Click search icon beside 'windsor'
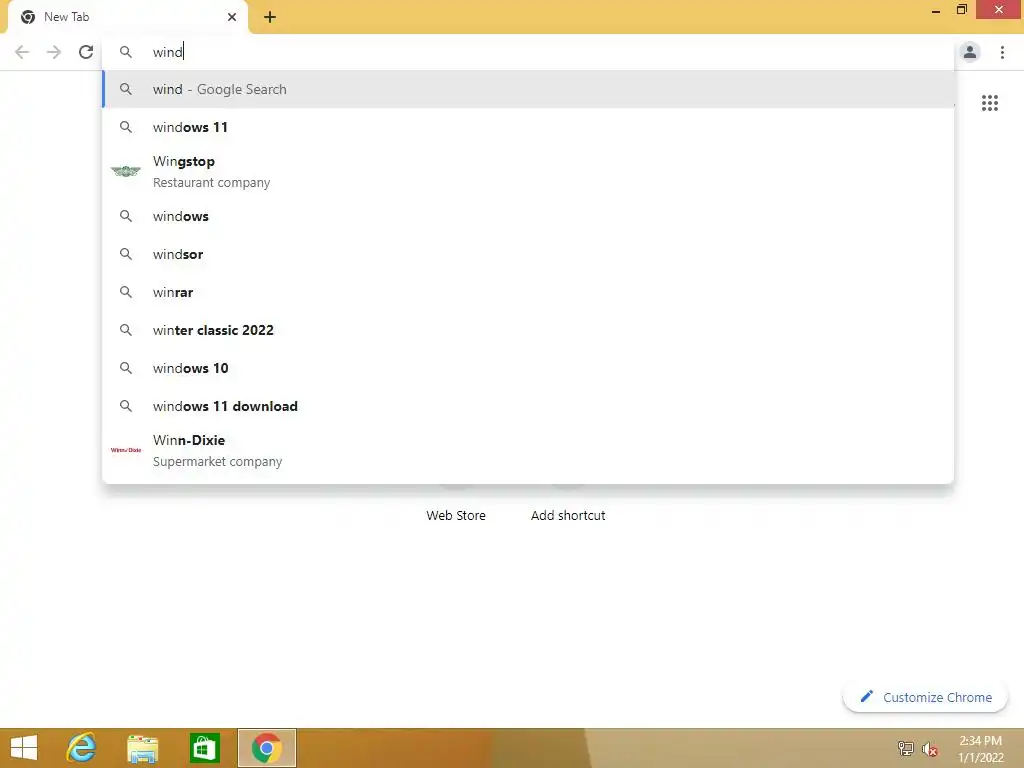1024x768 pixels. coord(125,254)
